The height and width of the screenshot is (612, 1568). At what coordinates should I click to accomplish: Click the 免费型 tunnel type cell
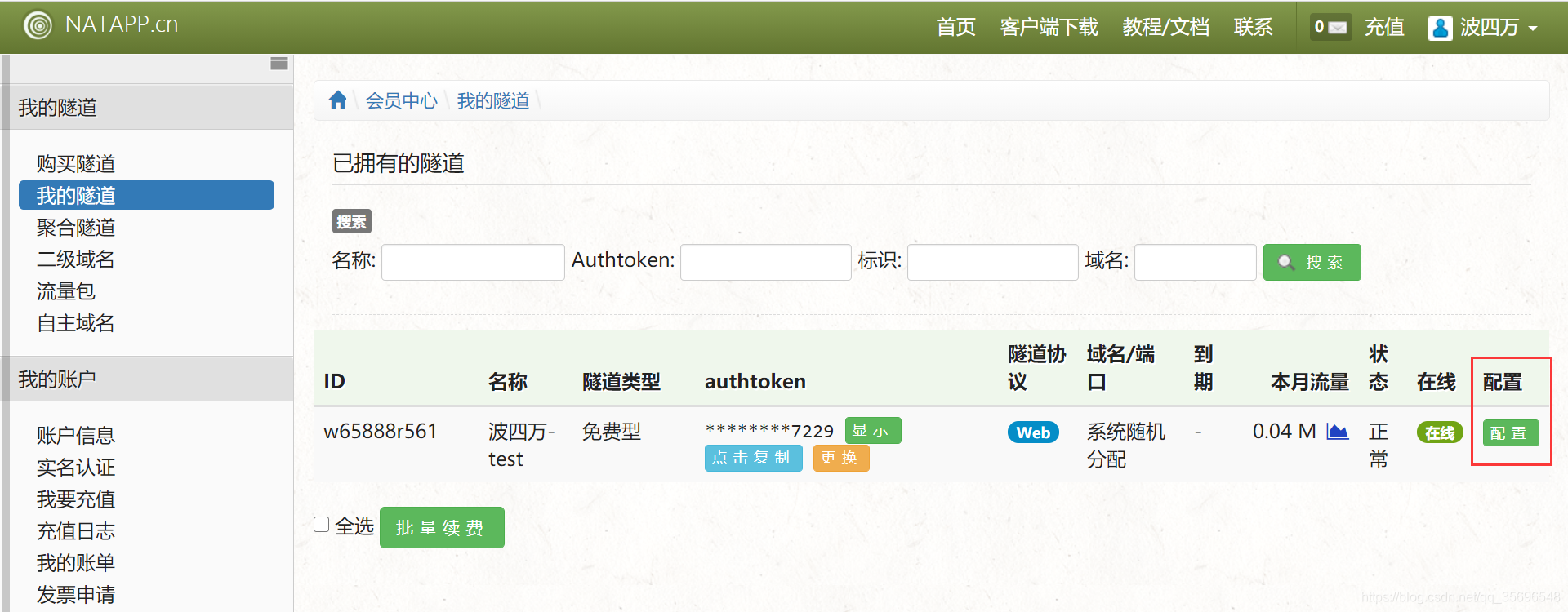pyautogui.click(x=612, y=431)
